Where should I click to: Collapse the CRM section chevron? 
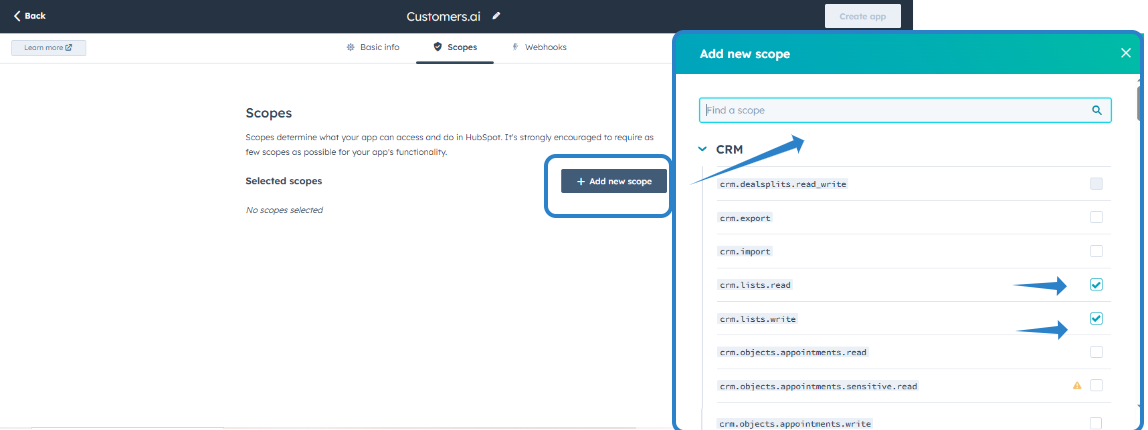703,149
